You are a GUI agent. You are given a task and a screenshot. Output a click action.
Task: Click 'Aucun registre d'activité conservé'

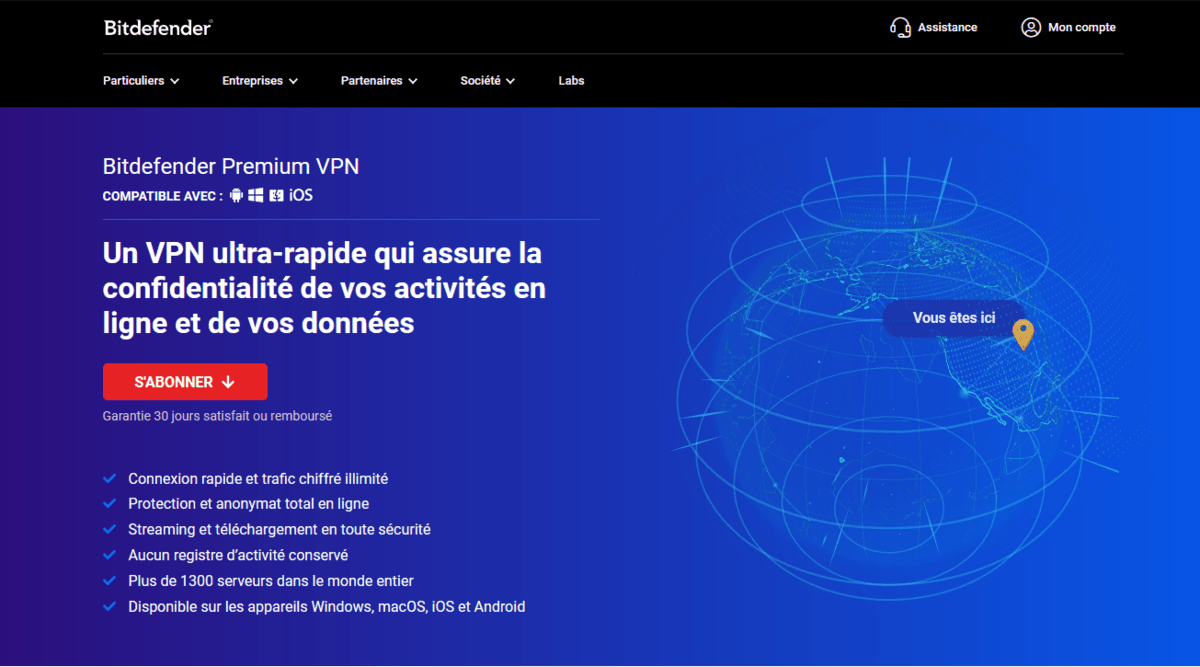pos(238,555)
